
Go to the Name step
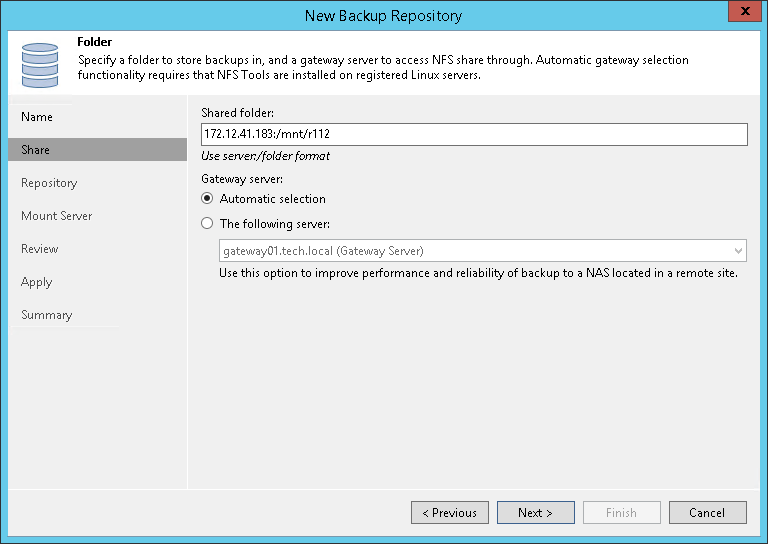point(37,117)
